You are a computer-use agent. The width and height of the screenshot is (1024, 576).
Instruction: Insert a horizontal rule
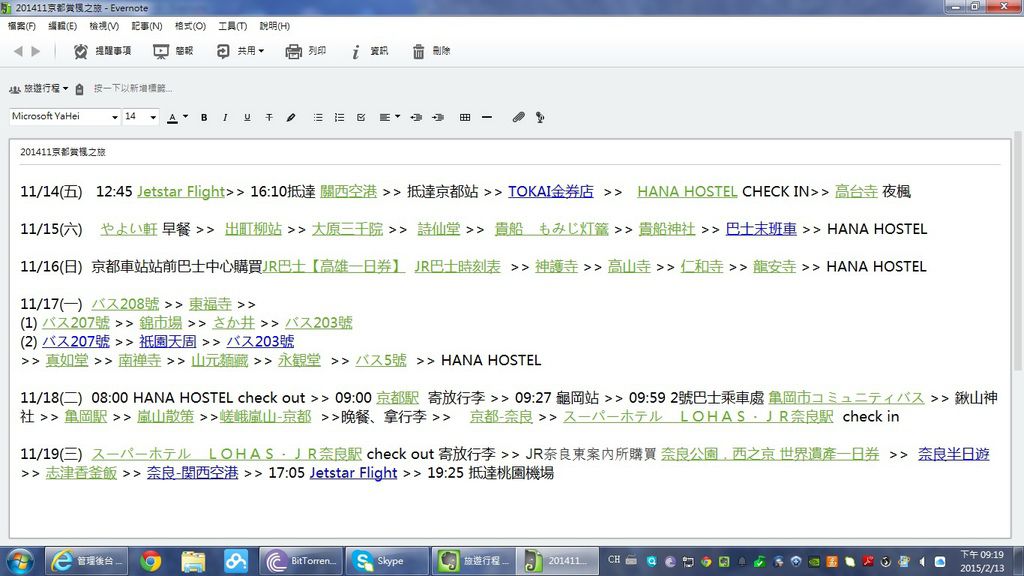[x=486, y=117]
